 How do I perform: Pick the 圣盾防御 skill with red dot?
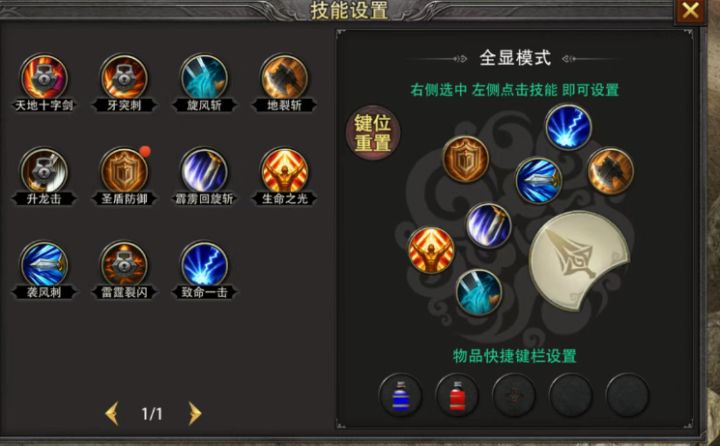pyautogui.click(x=124, y=171)
